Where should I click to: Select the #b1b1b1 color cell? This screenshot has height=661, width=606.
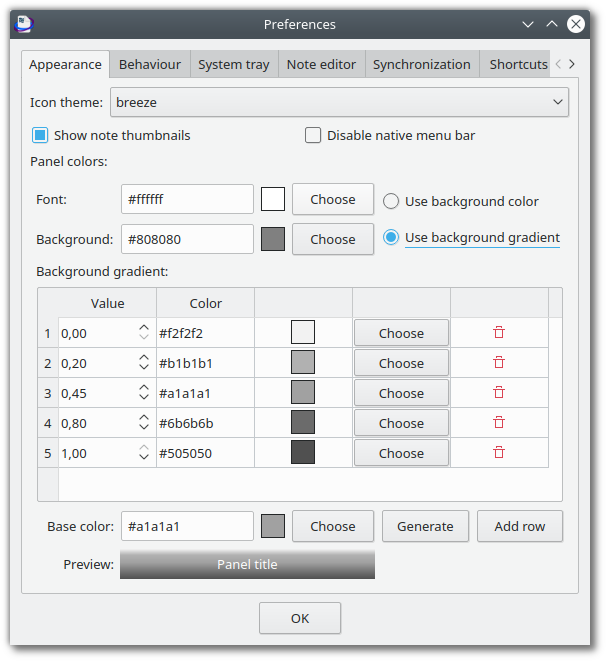205,363
